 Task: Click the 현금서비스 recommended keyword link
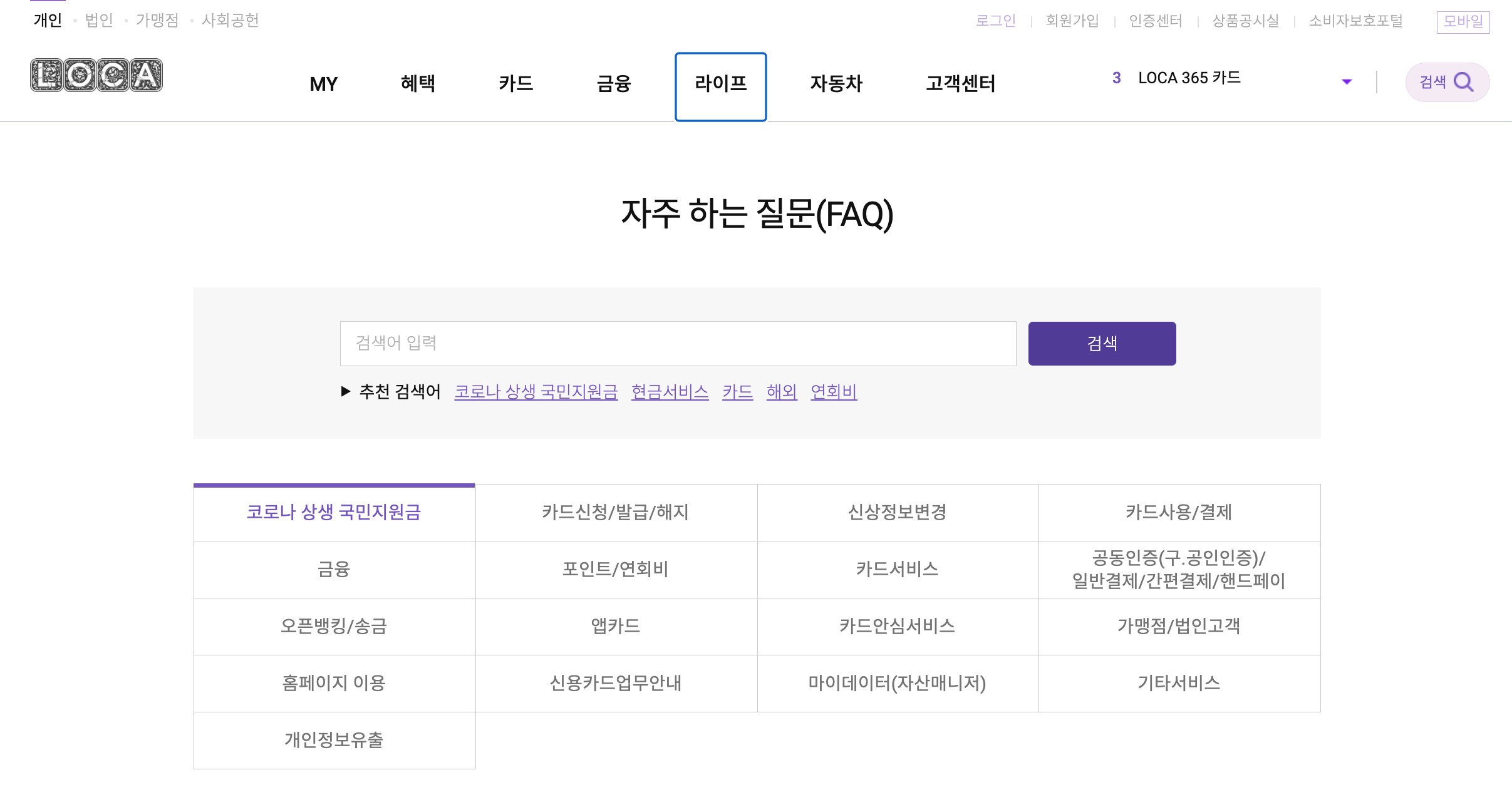(670, 391)
